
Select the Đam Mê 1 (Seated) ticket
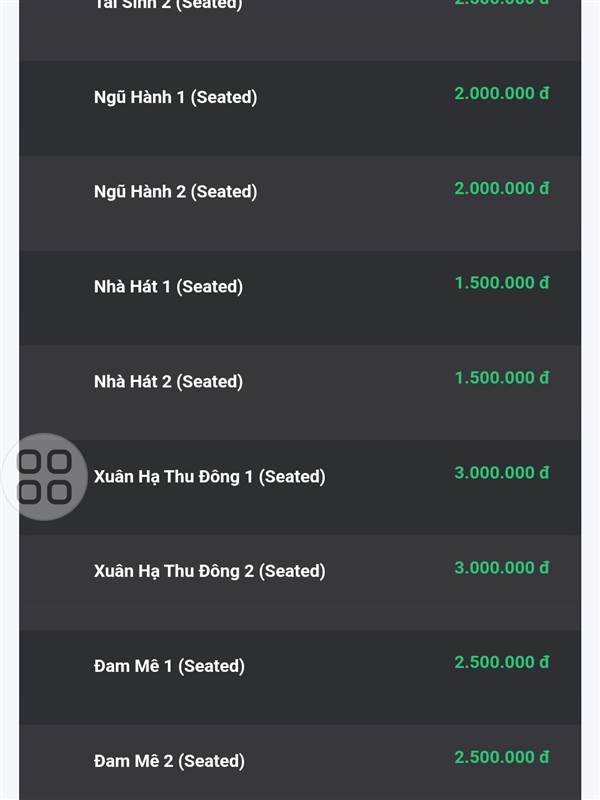click(x=300, y=678)
